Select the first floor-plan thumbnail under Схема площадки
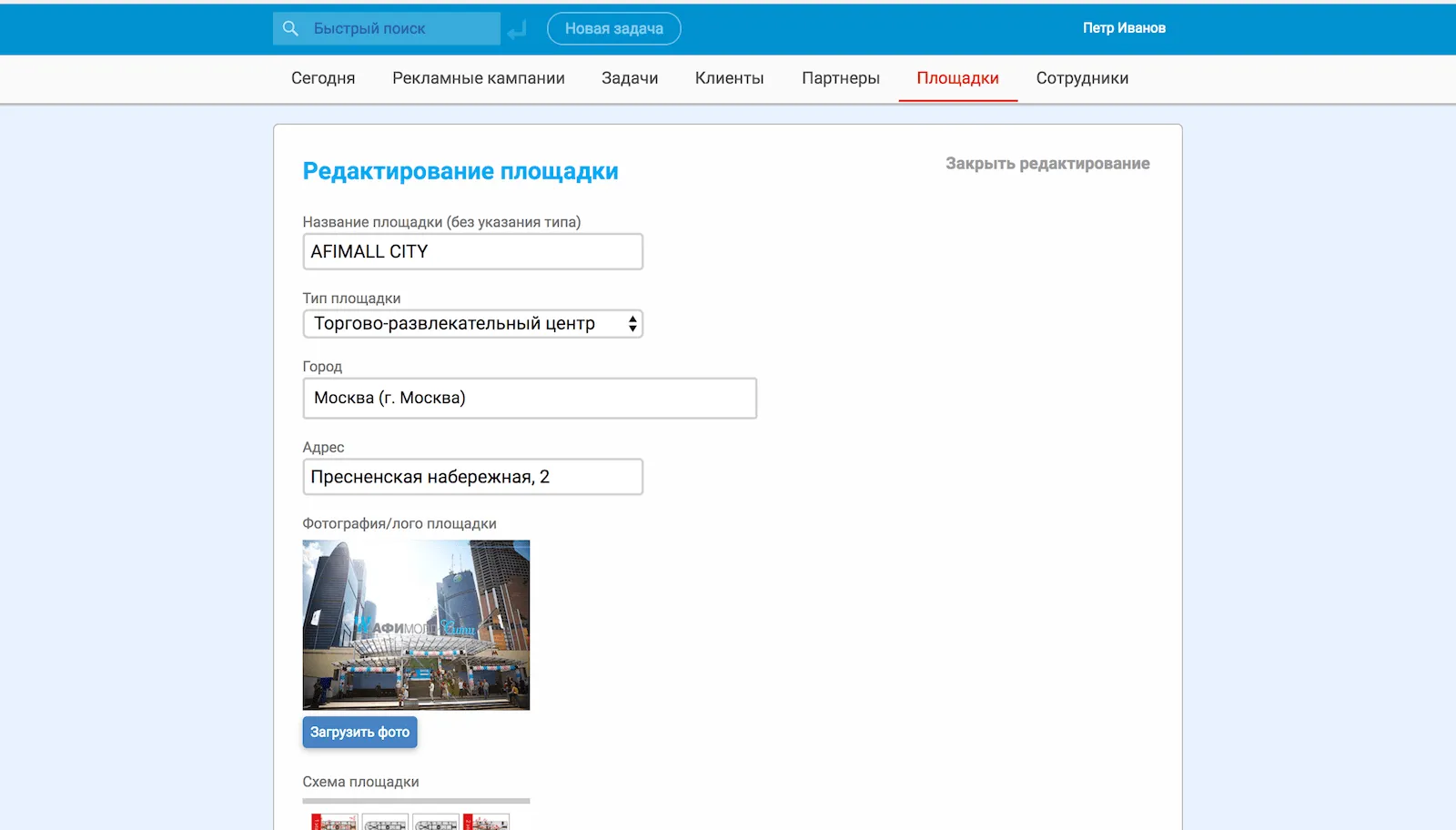1456x830 pixels. pyautogui.click(x=334, y=823)
